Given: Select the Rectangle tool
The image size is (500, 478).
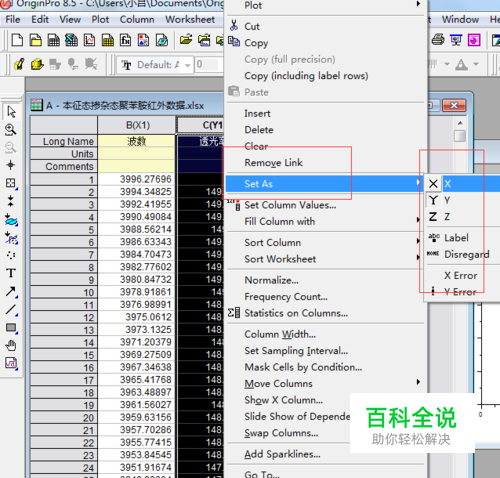Looking at the screenshot, I should pos(11,328).
